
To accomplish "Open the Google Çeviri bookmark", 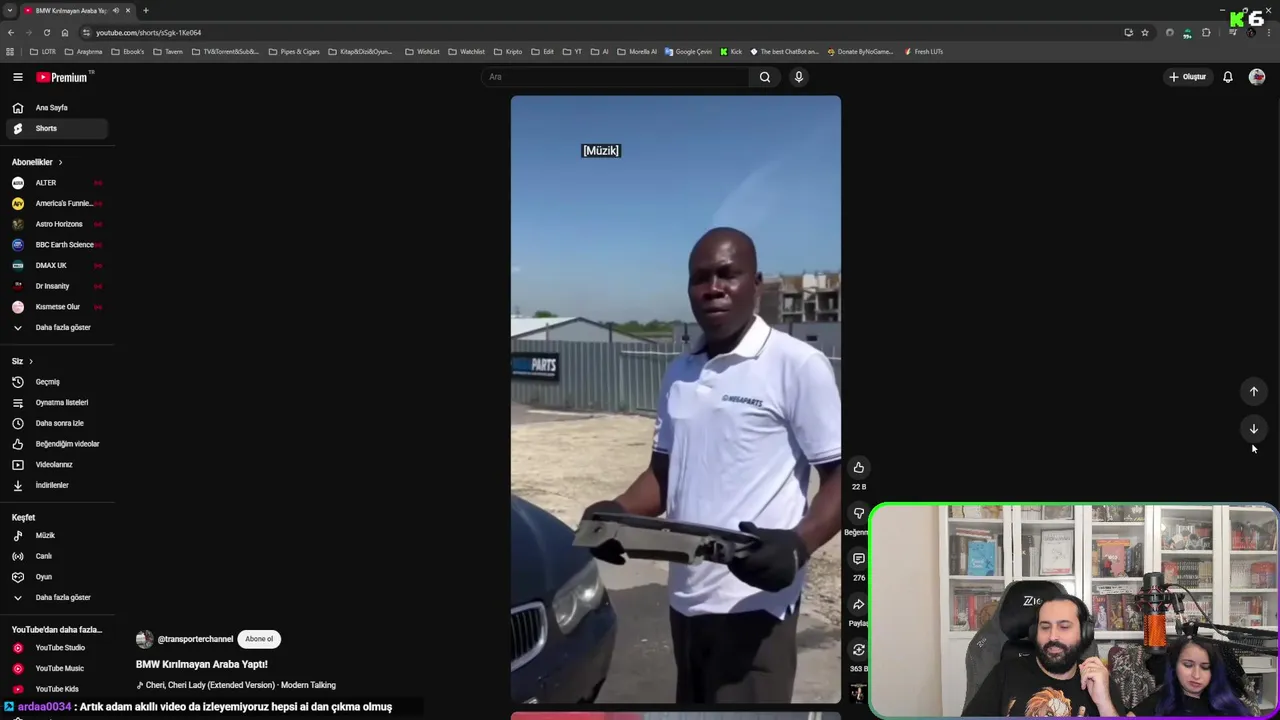I will pos(688,51).
